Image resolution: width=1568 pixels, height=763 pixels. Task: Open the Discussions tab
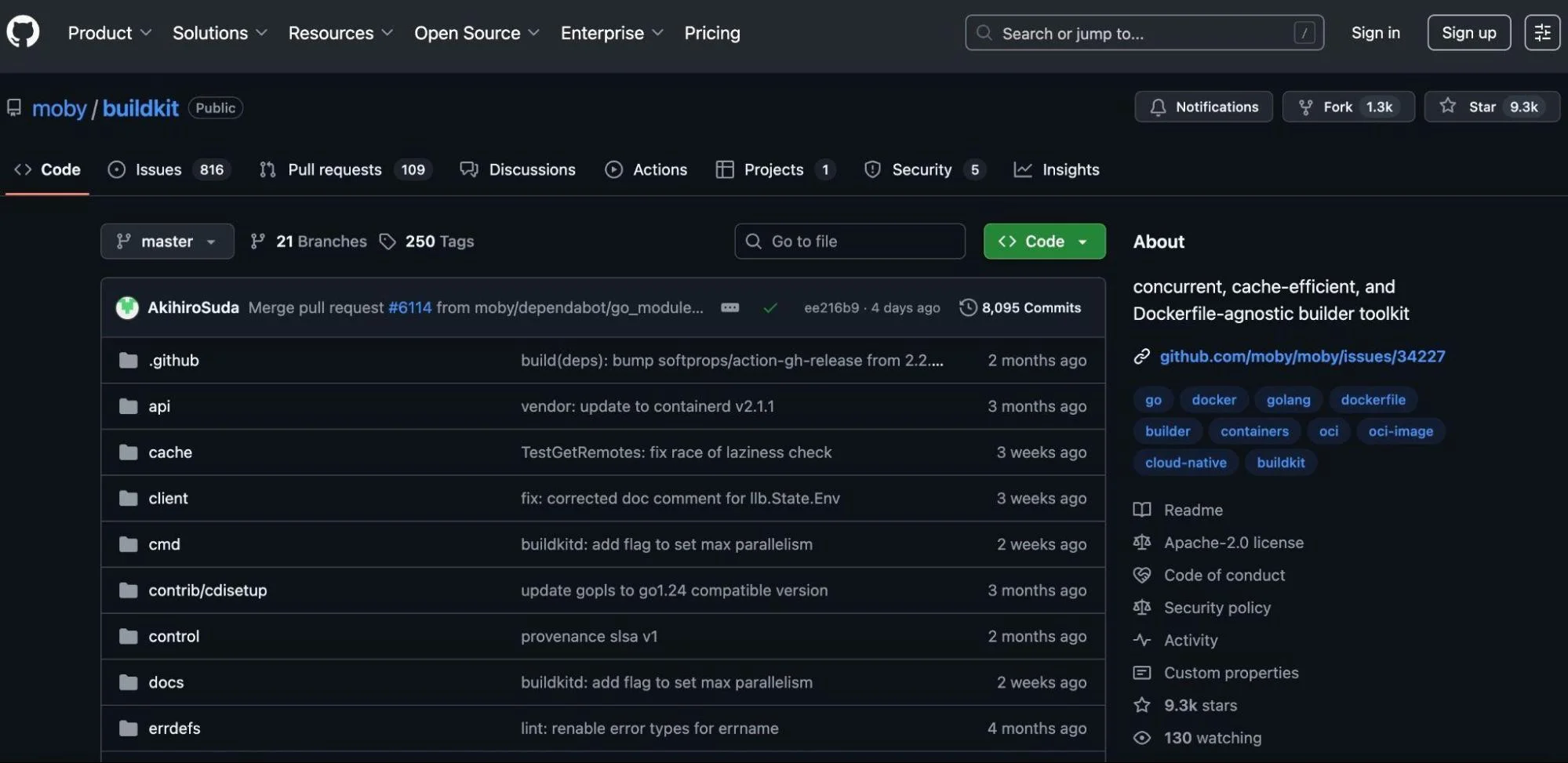click(518, 169)
